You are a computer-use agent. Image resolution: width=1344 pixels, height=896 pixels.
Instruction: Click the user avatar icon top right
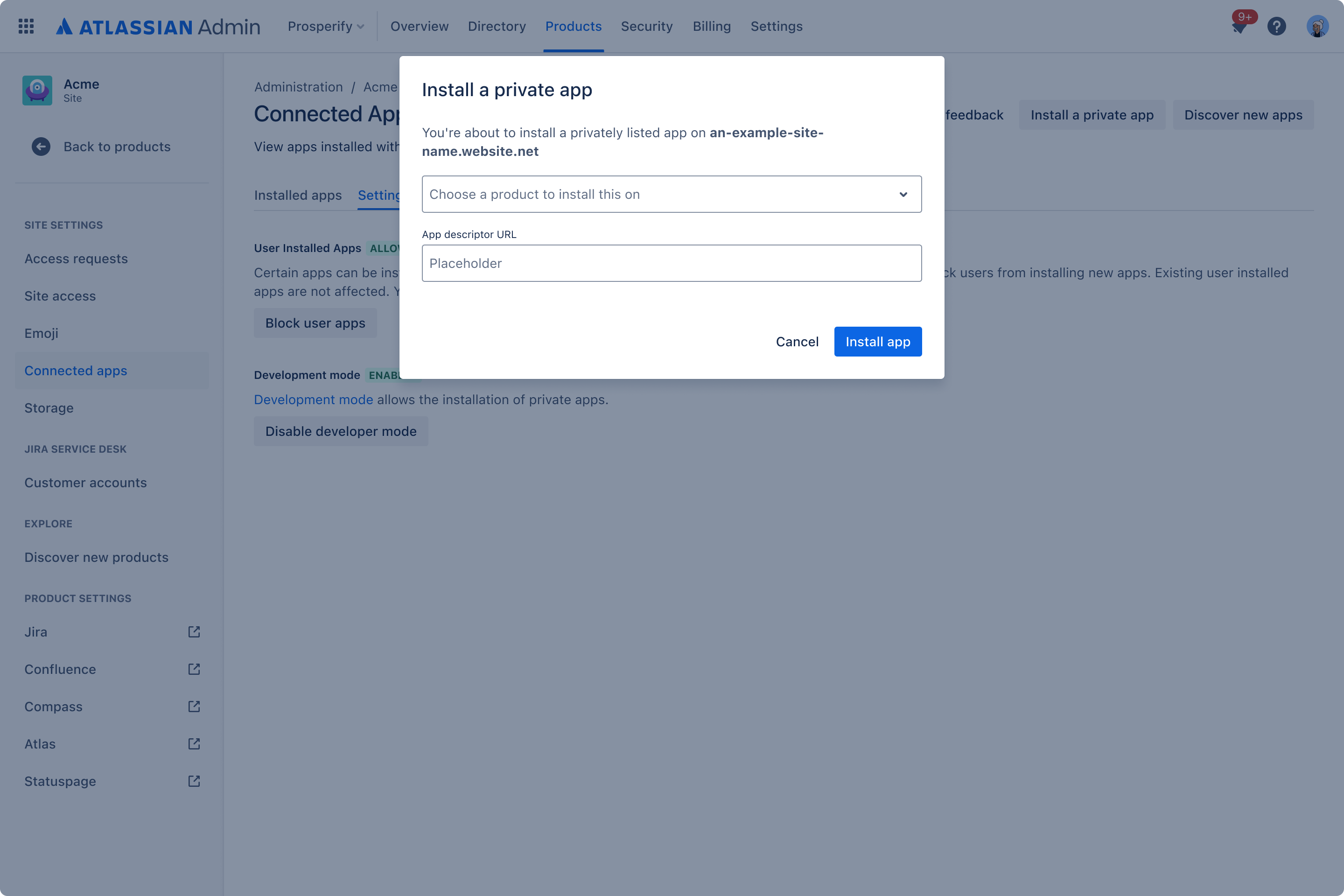pyautogui.click(x=1316, y=26)
